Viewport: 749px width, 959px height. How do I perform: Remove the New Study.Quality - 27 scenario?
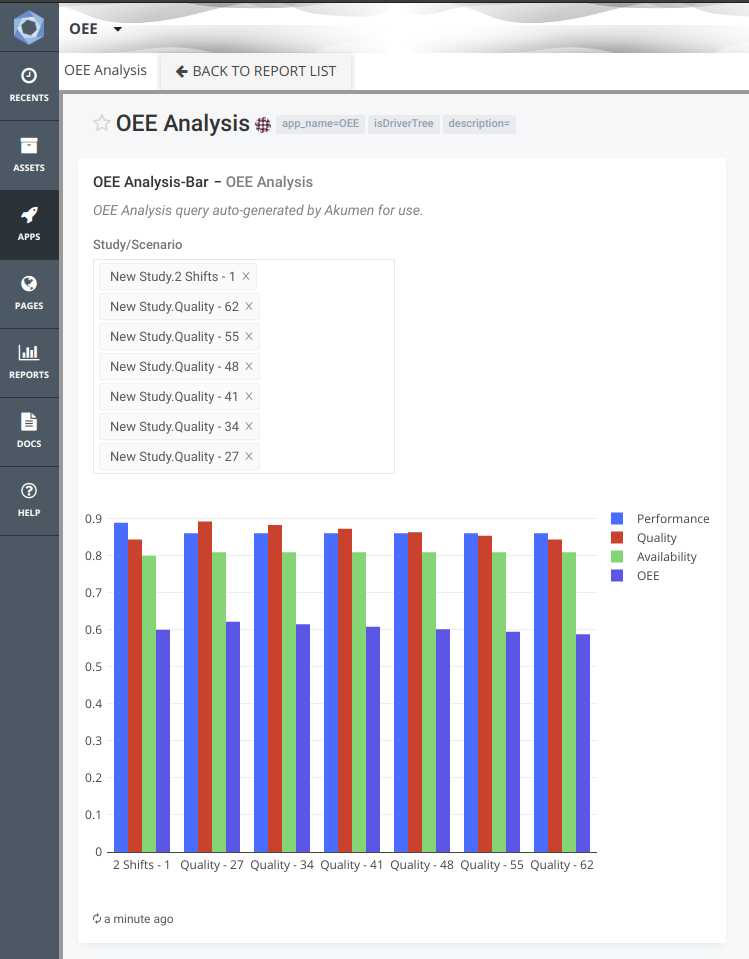click(x=249, y=456)
